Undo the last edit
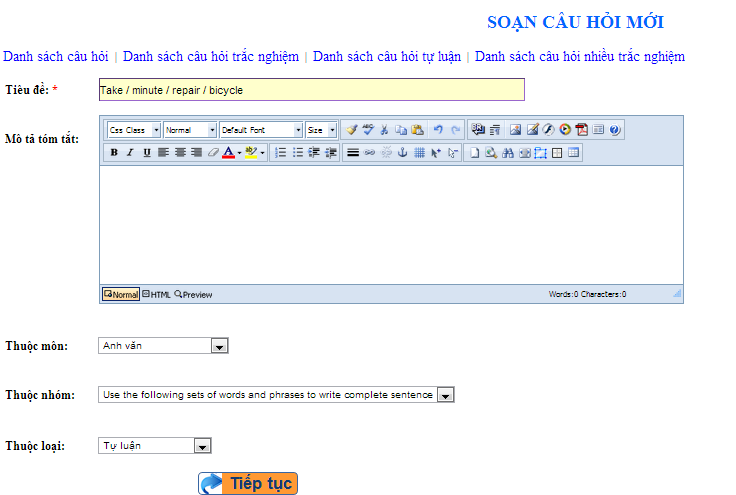Image resolution: width=736 pixels, height=495 pixels. [x=438, y=130]
